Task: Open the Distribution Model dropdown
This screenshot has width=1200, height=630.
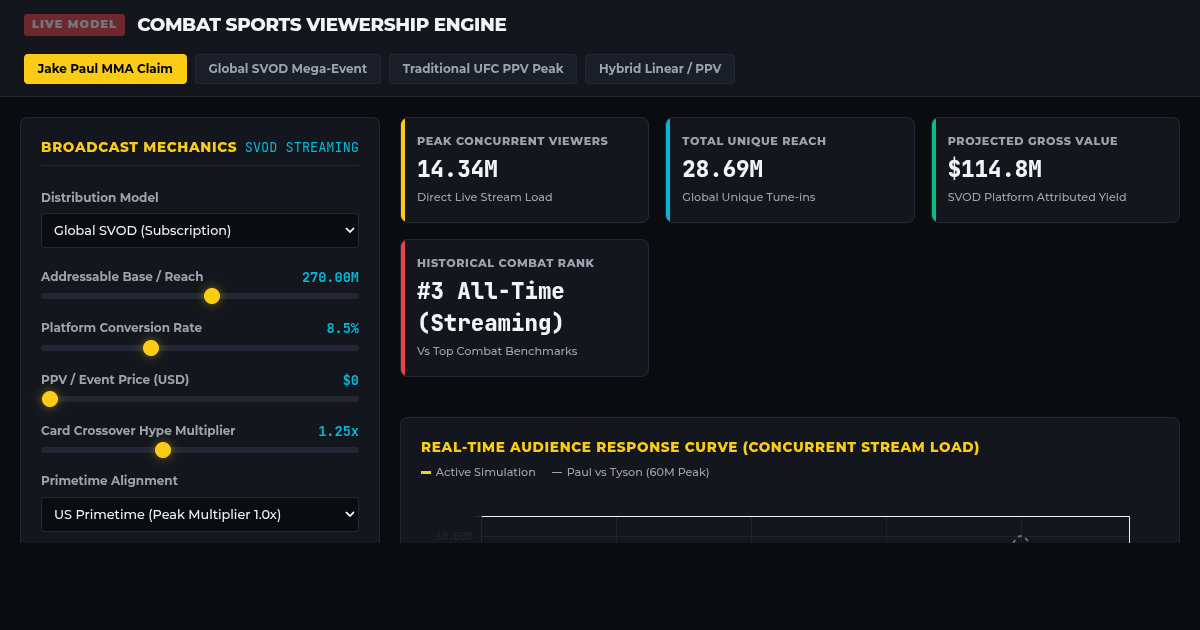Action: tap(200, 230)
